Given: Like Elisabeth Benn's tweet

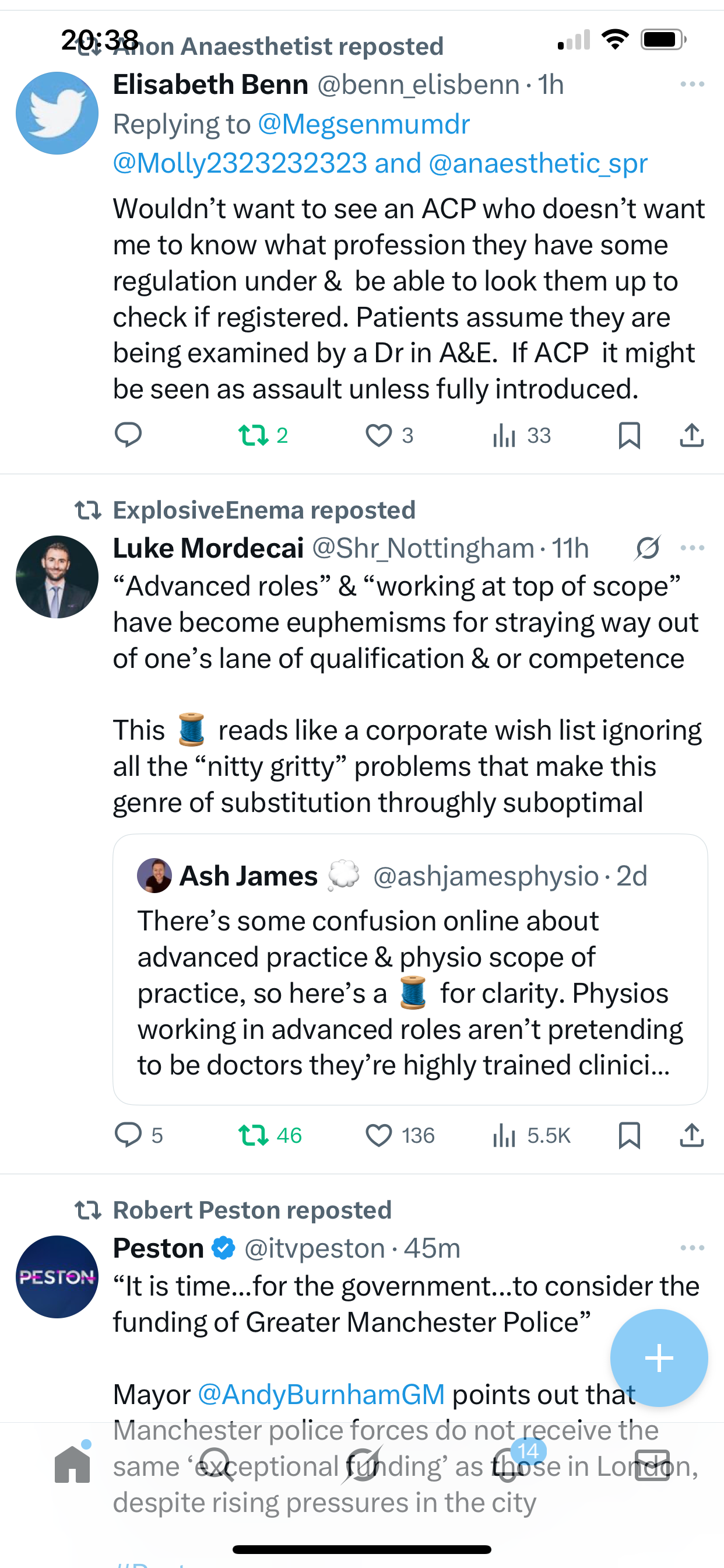Looking at the screenshot, I should tap(378, 435).
